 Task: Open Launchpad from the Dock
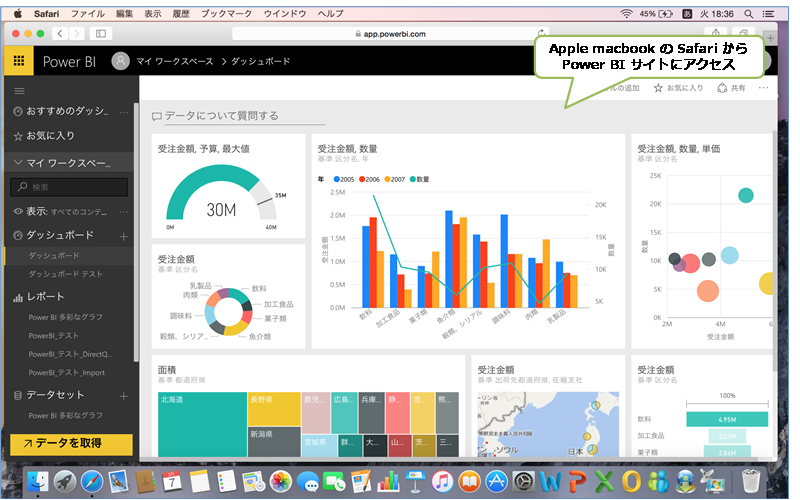(64, 482)
